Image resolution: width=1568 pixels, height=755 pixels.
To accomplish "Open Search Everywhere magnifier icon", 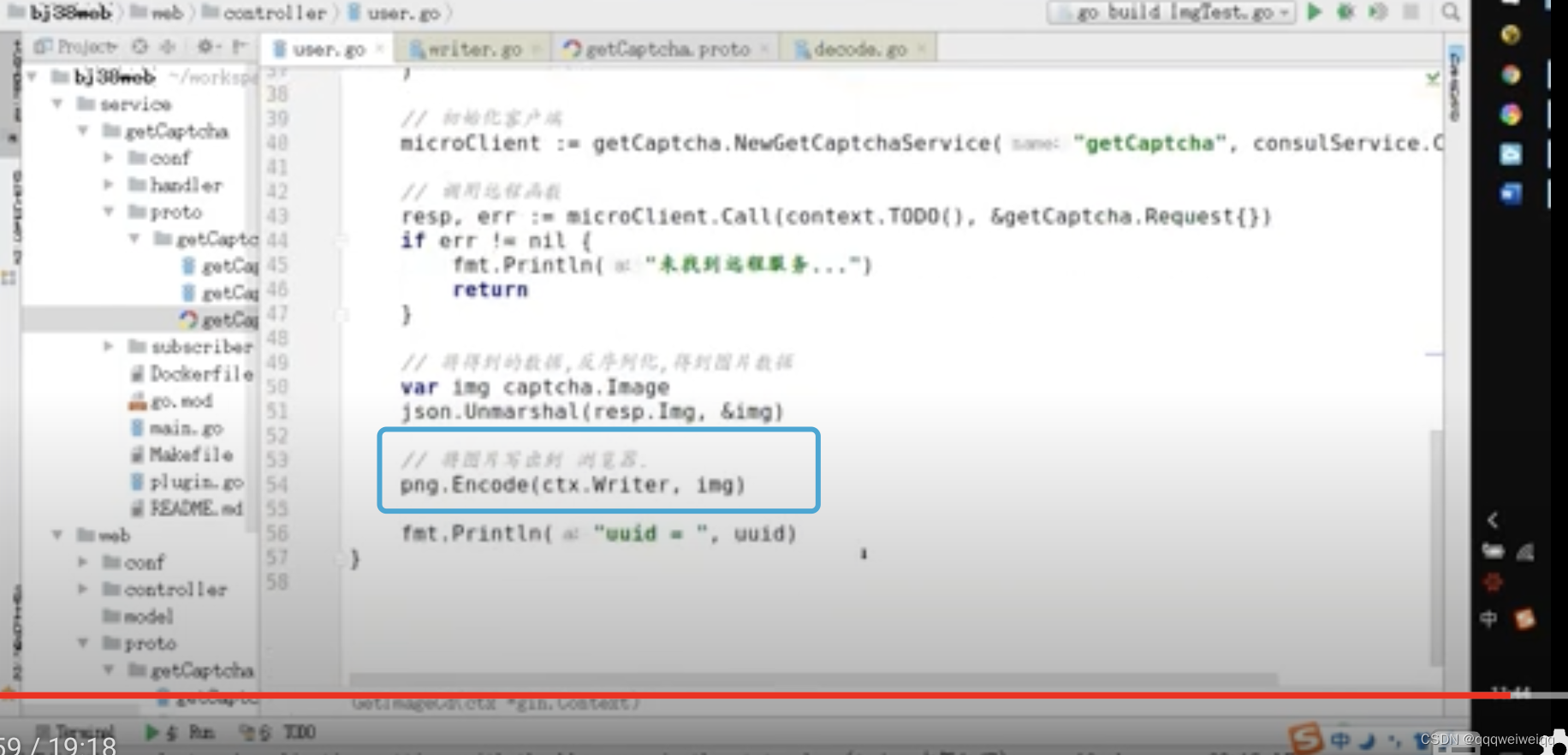I will pyautogui.click(x=1450, y=12).
